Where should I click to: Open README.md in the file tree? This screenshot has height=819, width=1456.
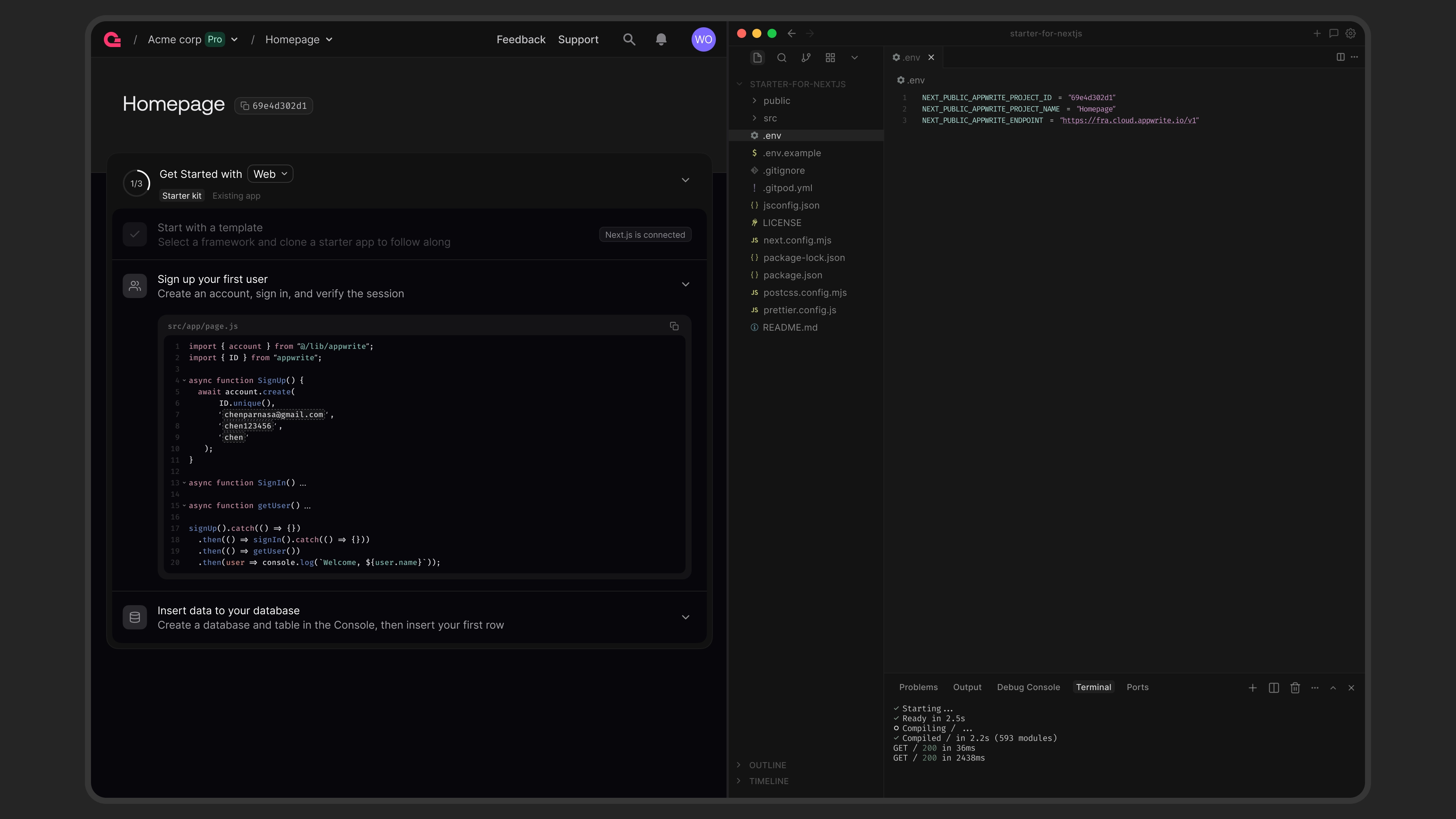[x=789, y=328]
